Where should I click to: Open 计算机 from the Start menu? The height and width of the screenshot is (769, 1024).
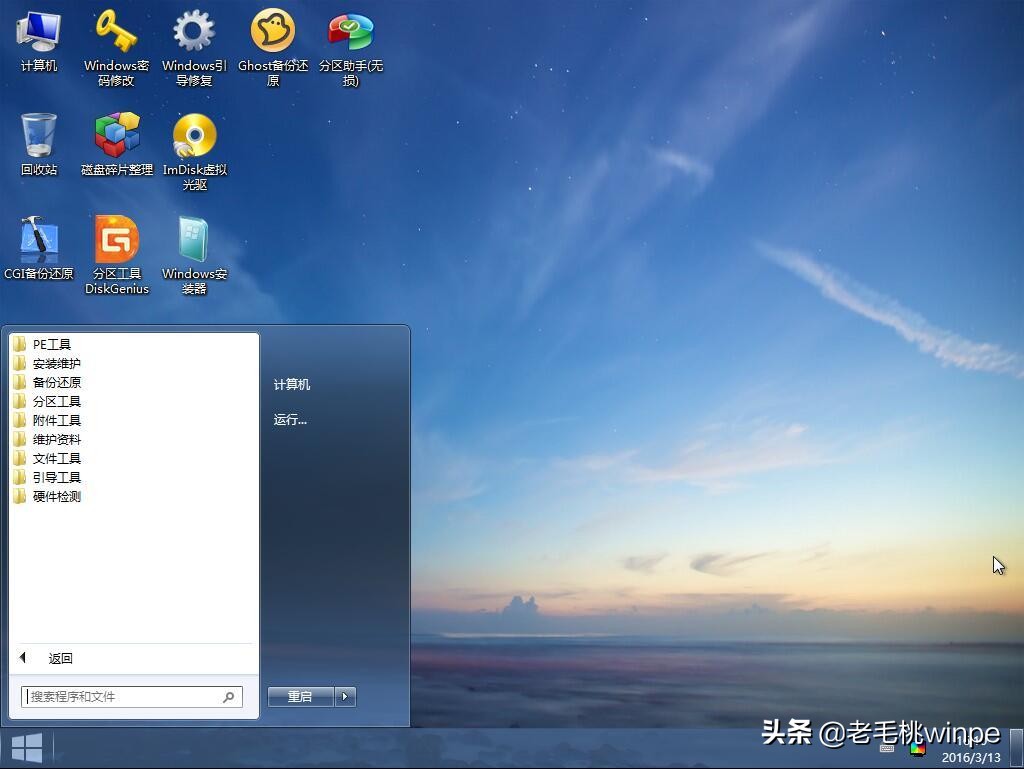pyautogui.click(x=290, y=384)
